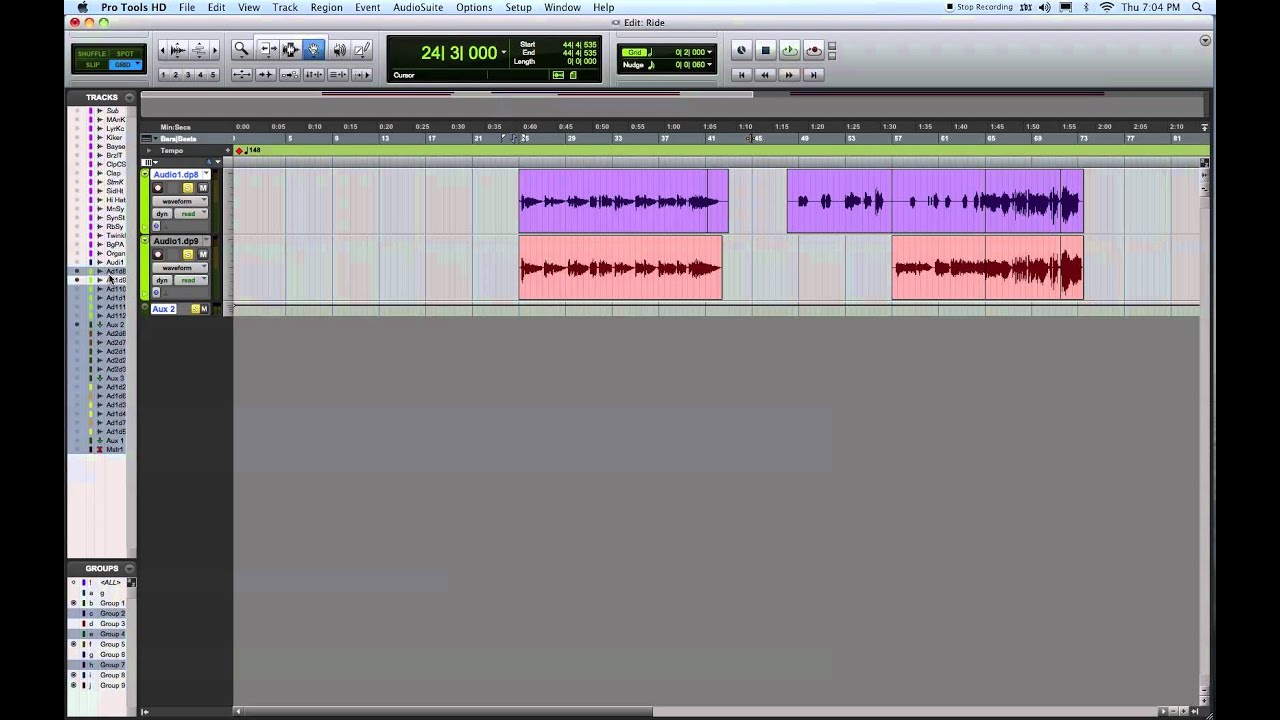Viewport: 1280px width, 720px height.
Task: Open main counter format dropdown
Action: pyautogui.click(x=503, y=52)
